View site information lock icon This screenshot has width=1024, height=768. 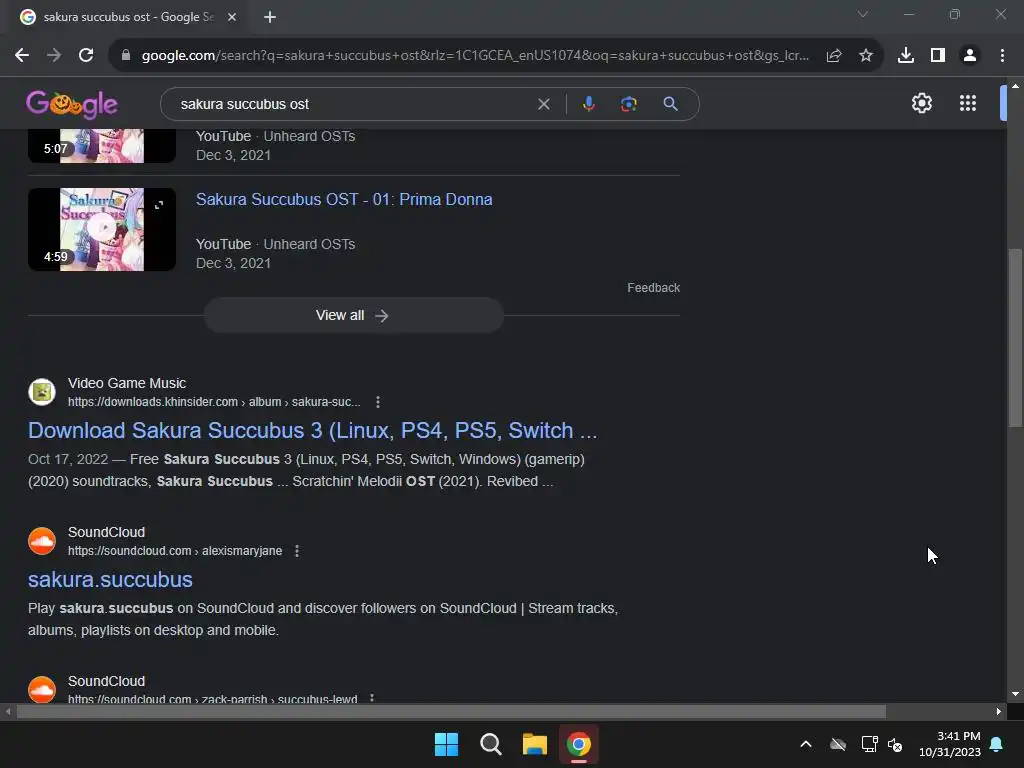126,56
